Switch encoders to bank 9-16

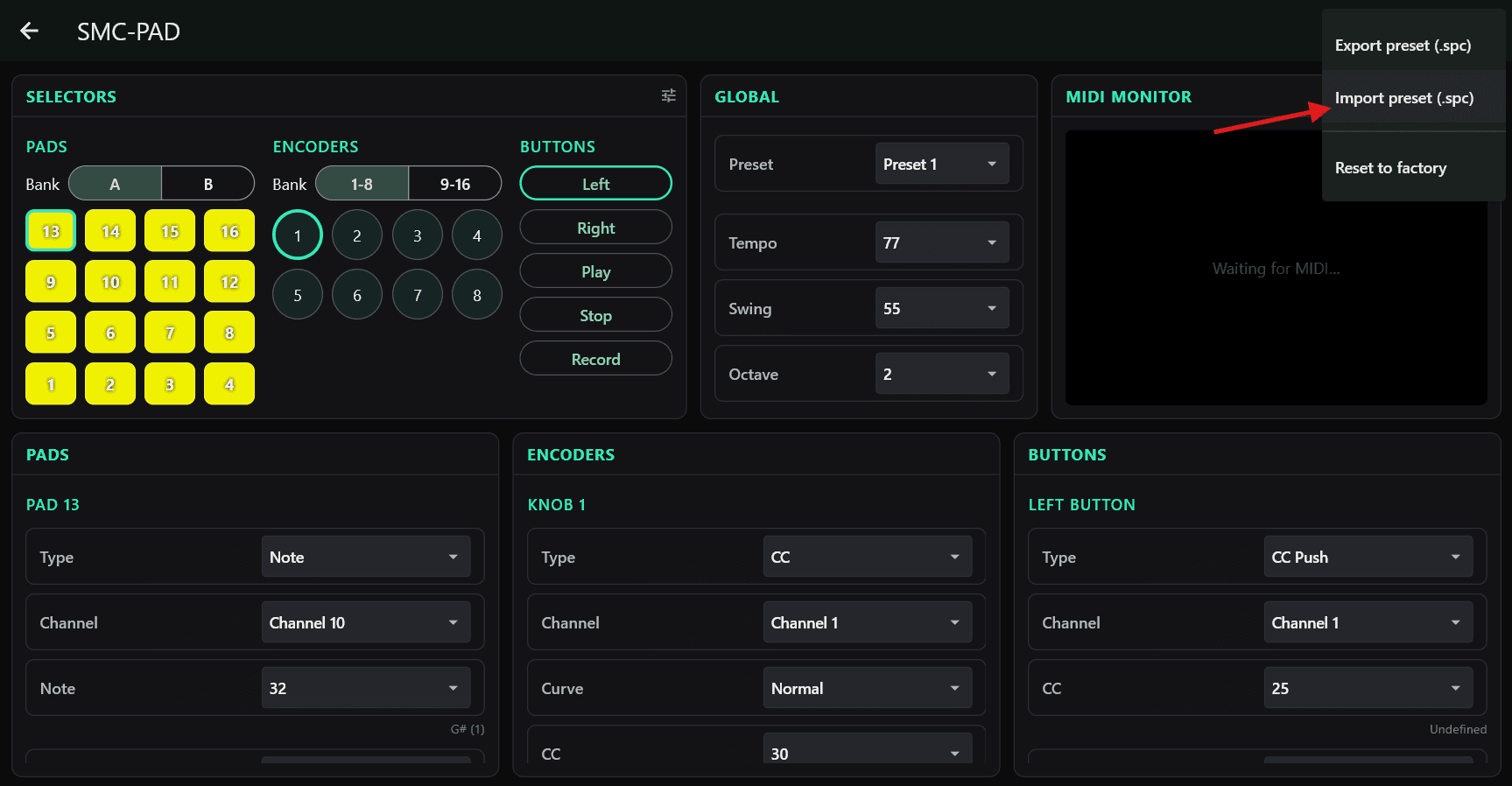(455, 184)
